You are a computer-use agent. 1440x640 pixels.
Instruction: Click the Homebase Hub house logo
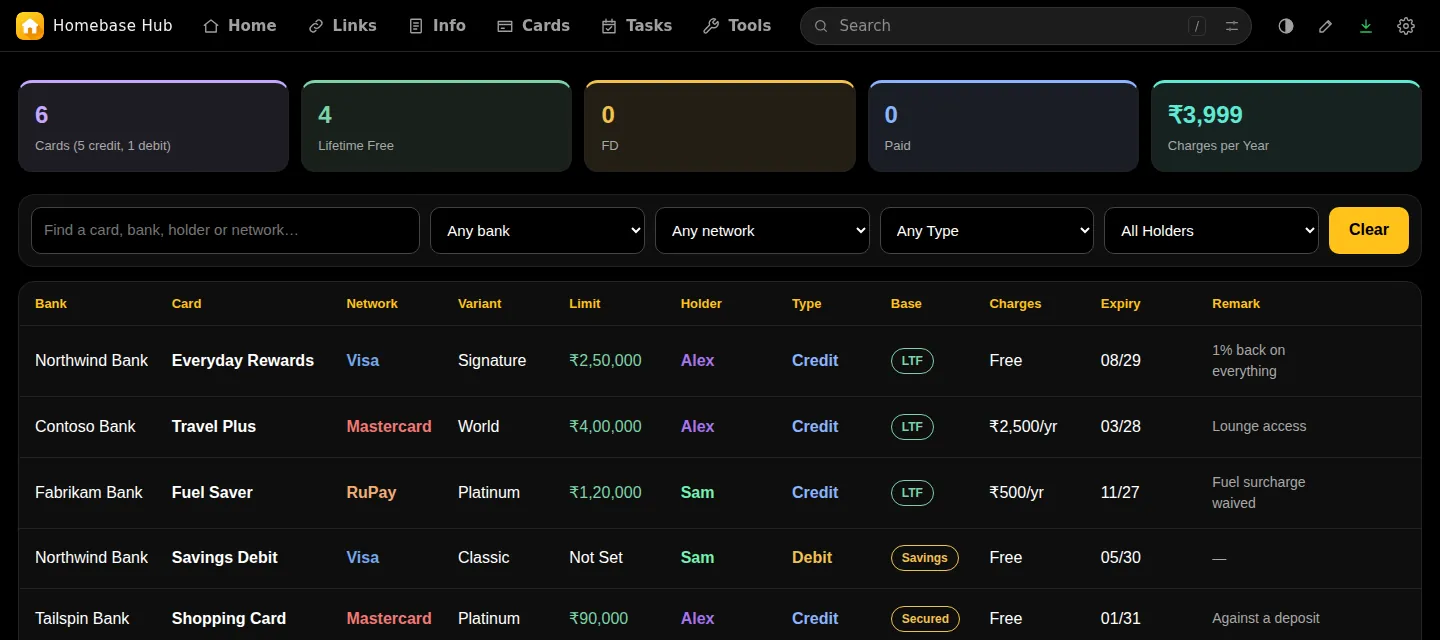pos(30,26)
